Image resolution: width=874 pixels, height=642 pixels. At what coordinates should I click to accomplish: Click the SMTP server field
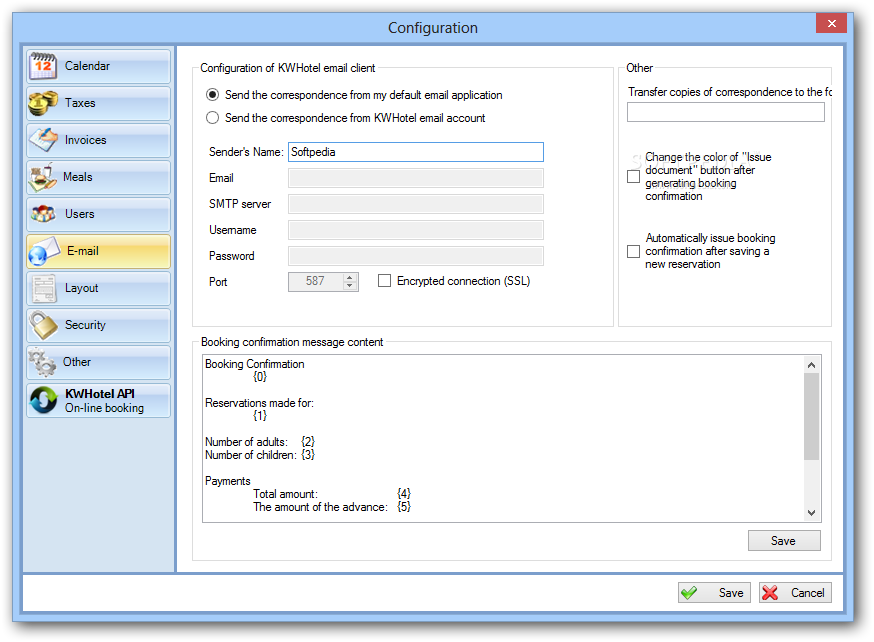coord(416,204)
